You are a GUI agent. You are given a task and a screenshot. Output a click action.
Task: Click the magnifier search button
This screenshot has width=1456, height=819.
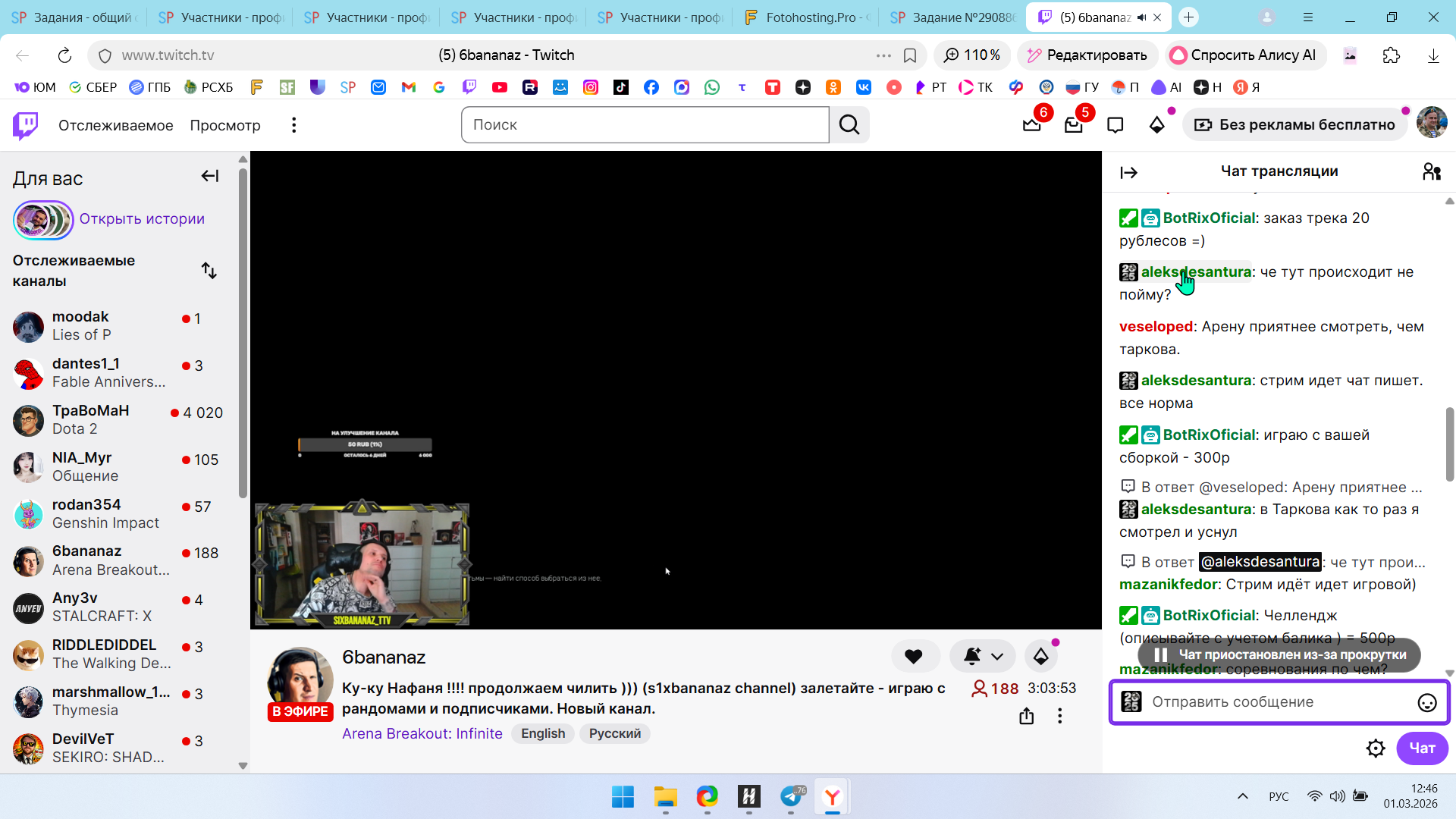tap(849, 125)
